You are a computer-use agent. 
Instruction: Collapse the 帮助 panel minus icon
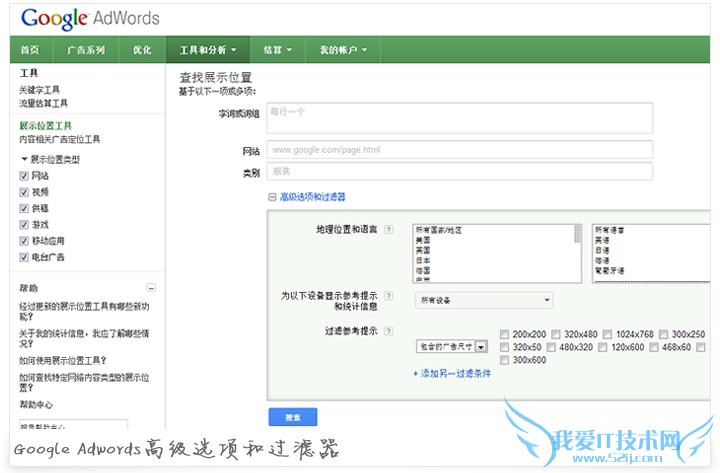(151, 288)
